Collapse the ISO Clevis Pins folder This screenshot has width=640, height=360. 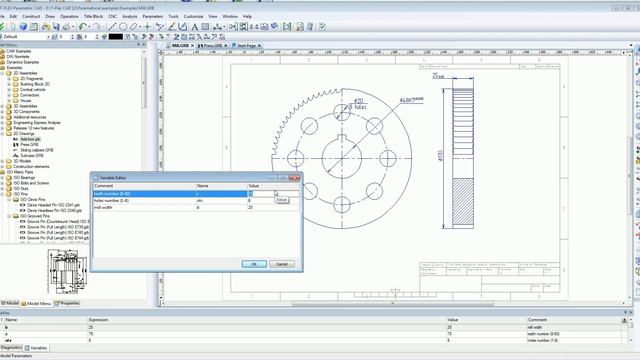pyautogui.click(x=9, y=200)
